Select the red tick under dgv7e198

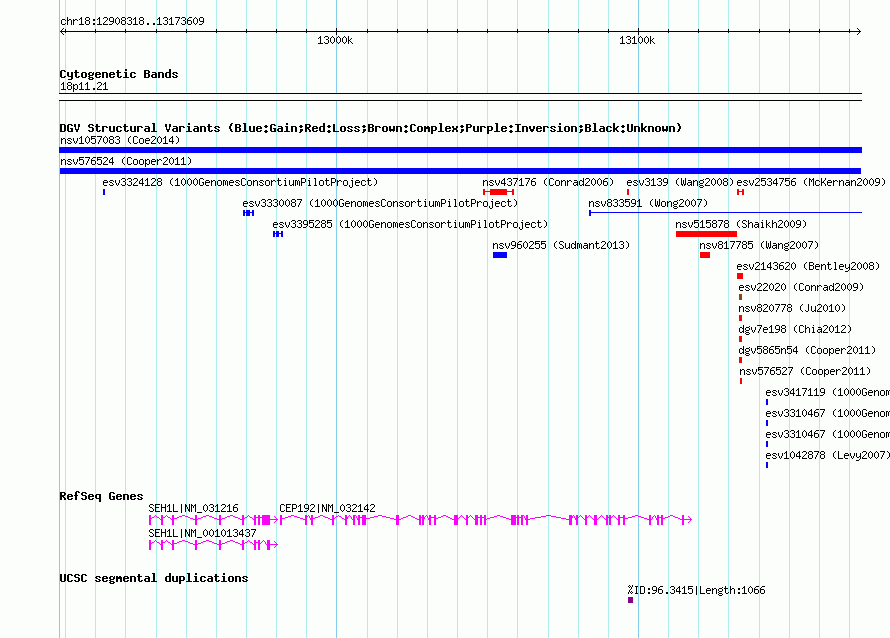740,339
